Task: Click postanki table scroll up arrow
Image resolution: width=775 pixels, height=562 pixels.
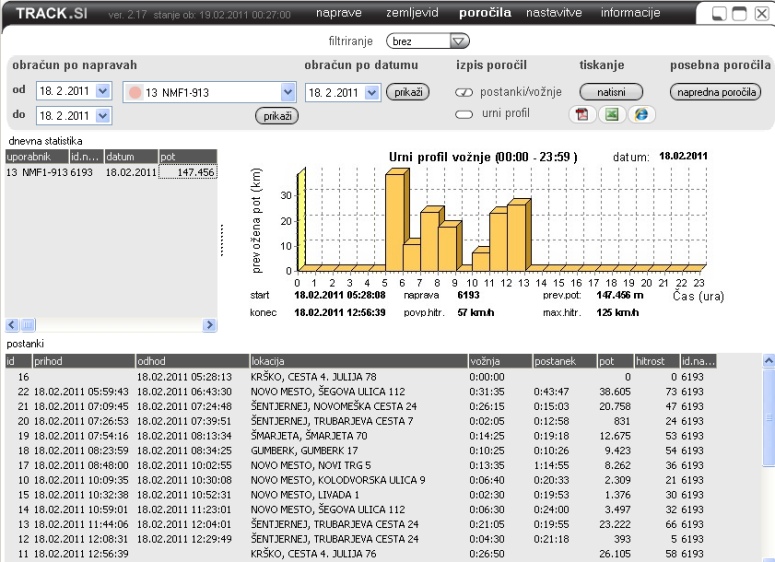Action: point(769,361)
